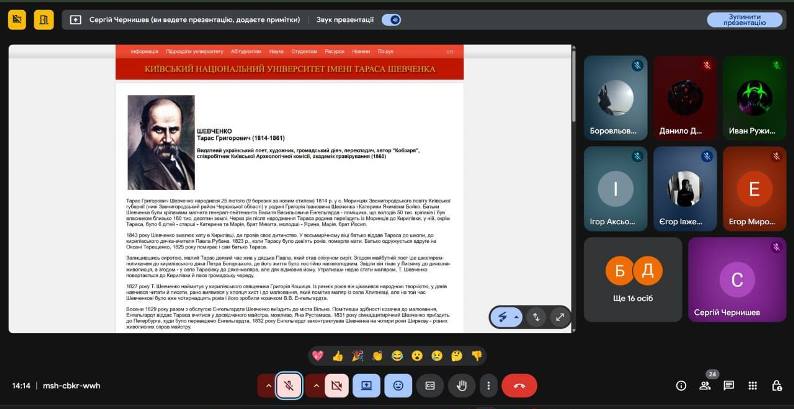Send sad face reaction
The height and width of the screenshot is (409, 794).
tap(437, 356)
